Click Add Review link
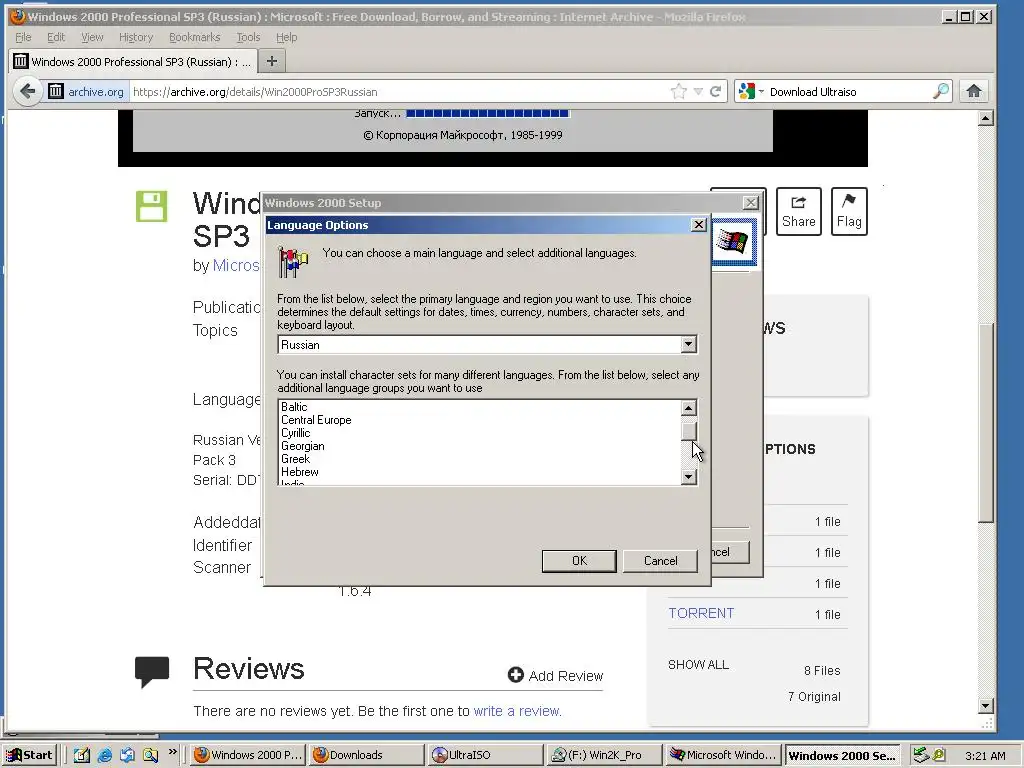Screen dimensions: 1024x768 [556, 675]
